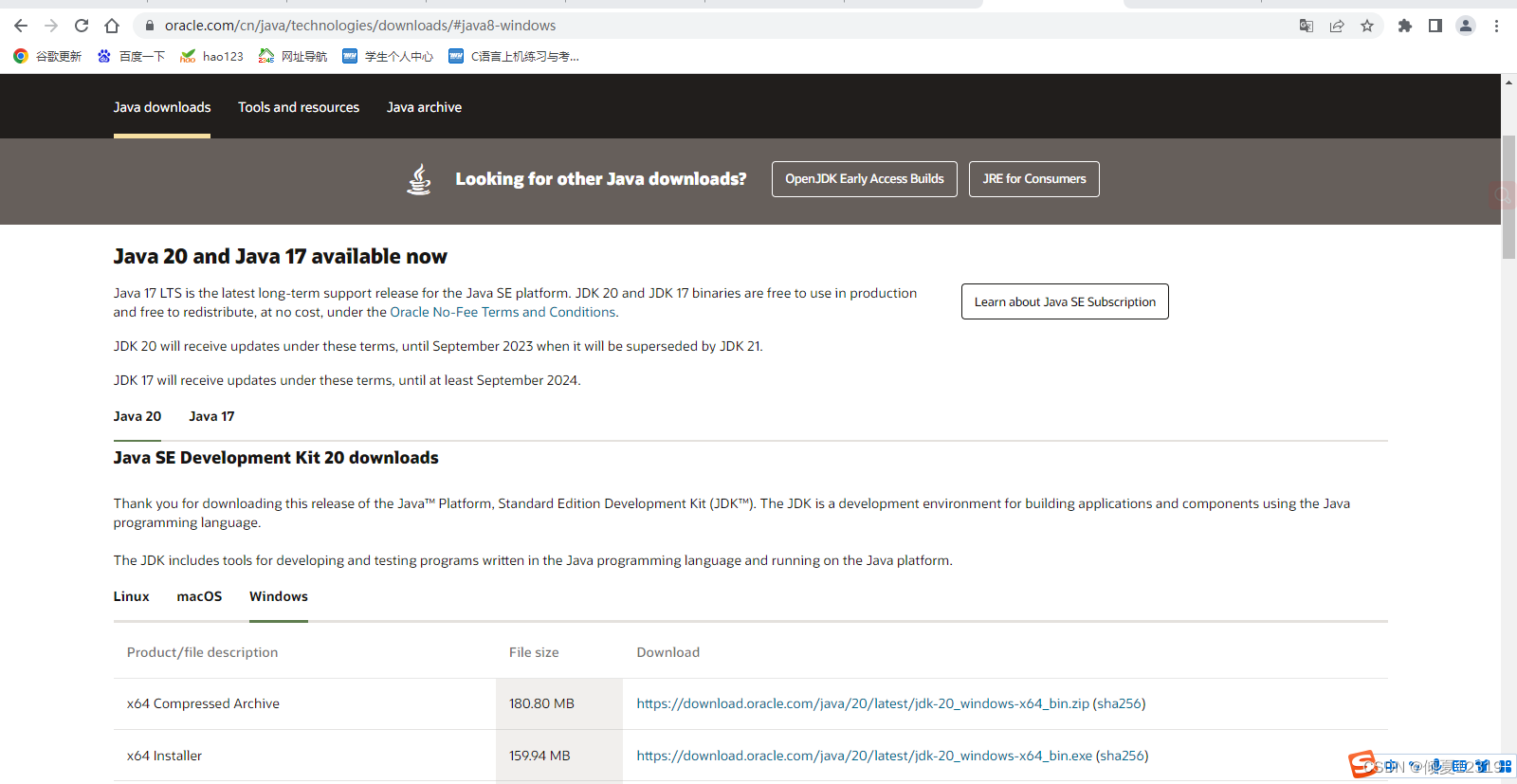1517x784 pixels.
Task: Click the File size column header
Action: tap(534, 652)
